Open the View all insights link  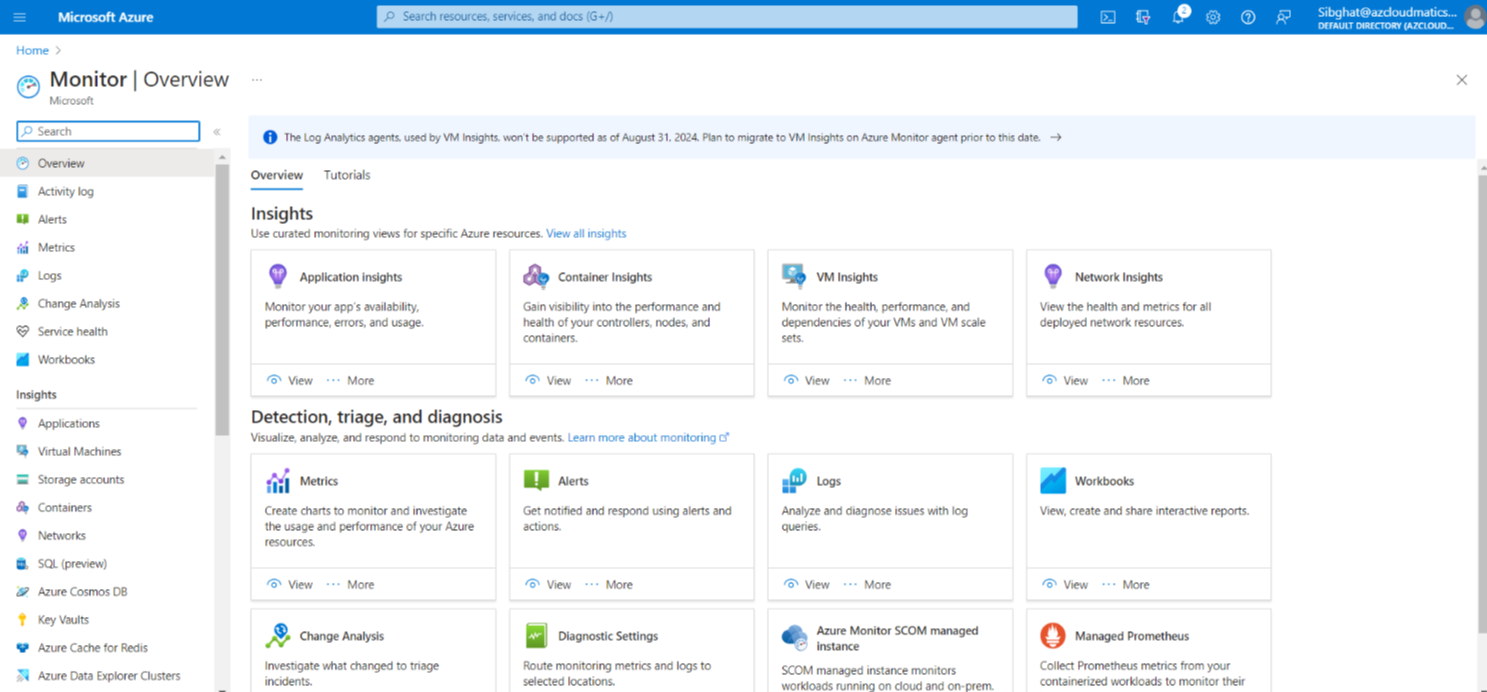click(586, 233)
